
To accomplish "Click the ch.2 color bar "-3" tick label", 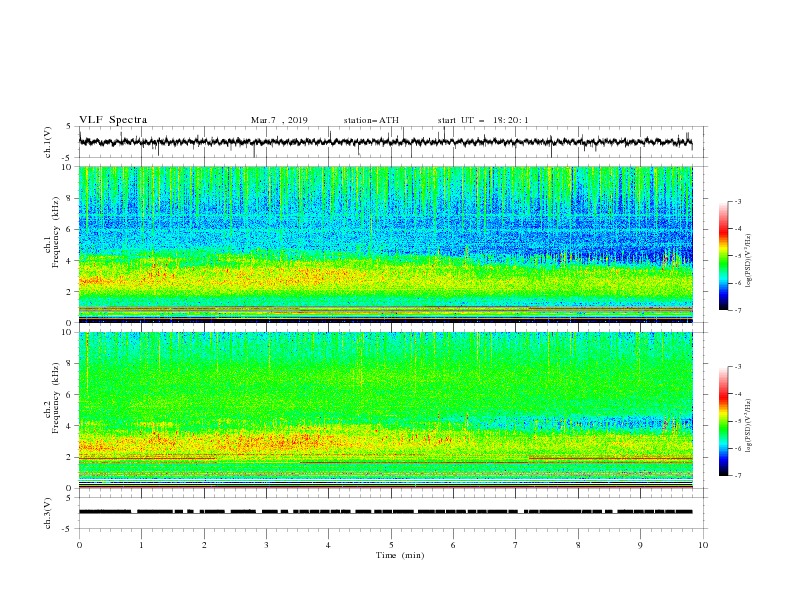I will 738,367.
